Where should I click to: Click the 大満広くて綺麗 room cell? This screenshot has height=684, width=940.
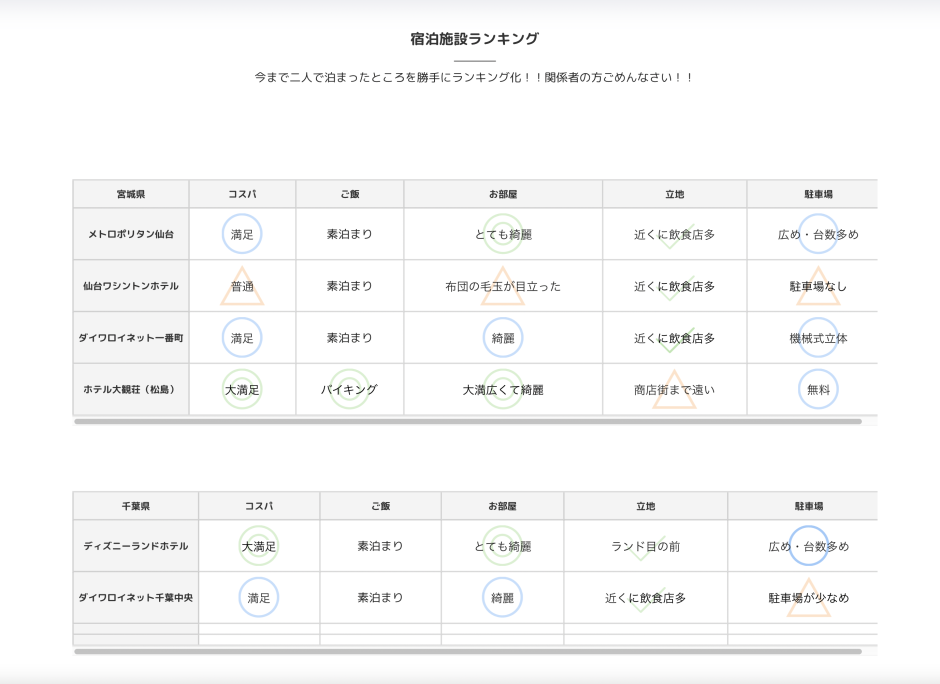point(503,390)
